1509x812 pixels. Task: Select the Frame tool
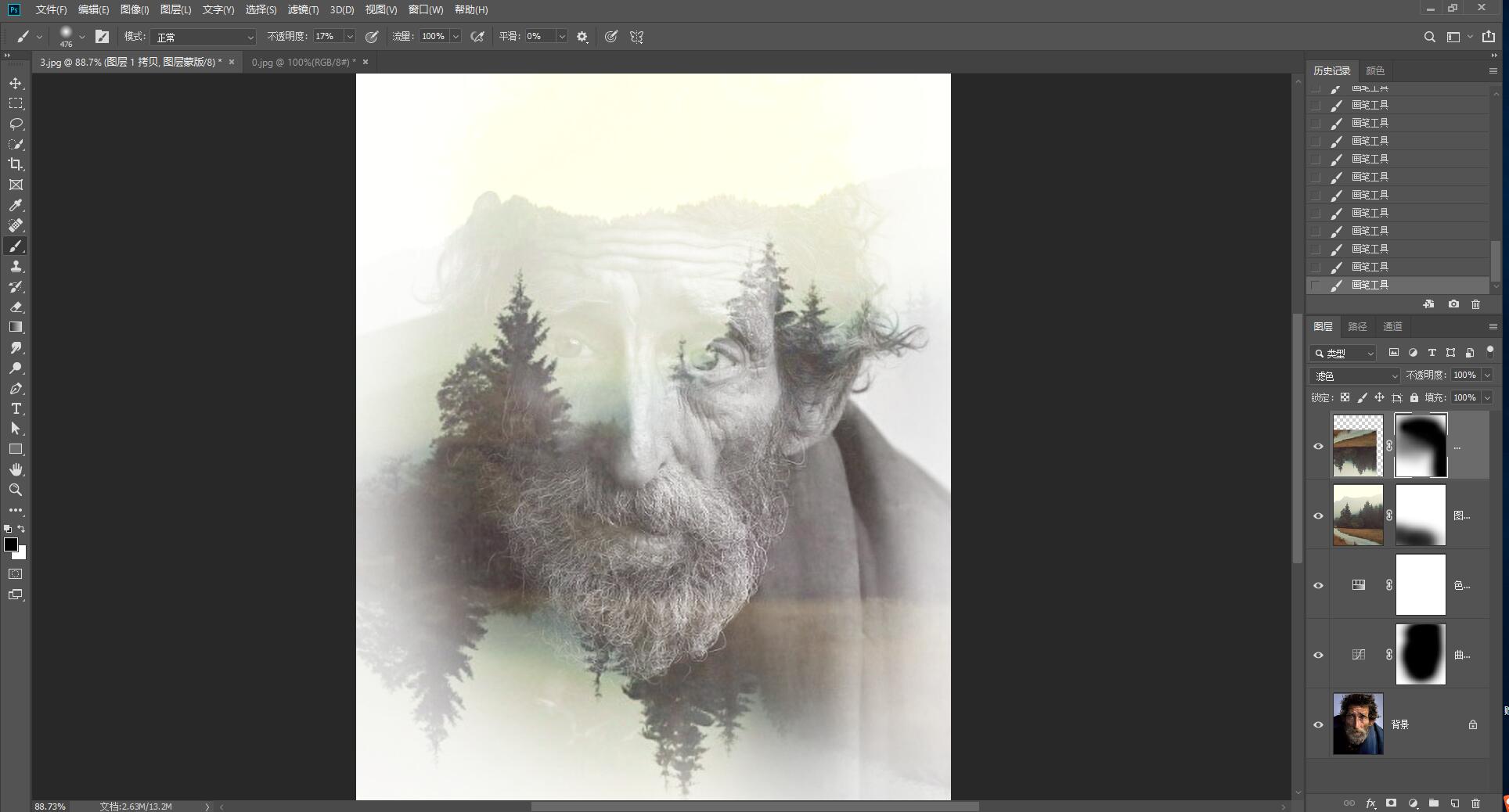(x=16, y=185)
